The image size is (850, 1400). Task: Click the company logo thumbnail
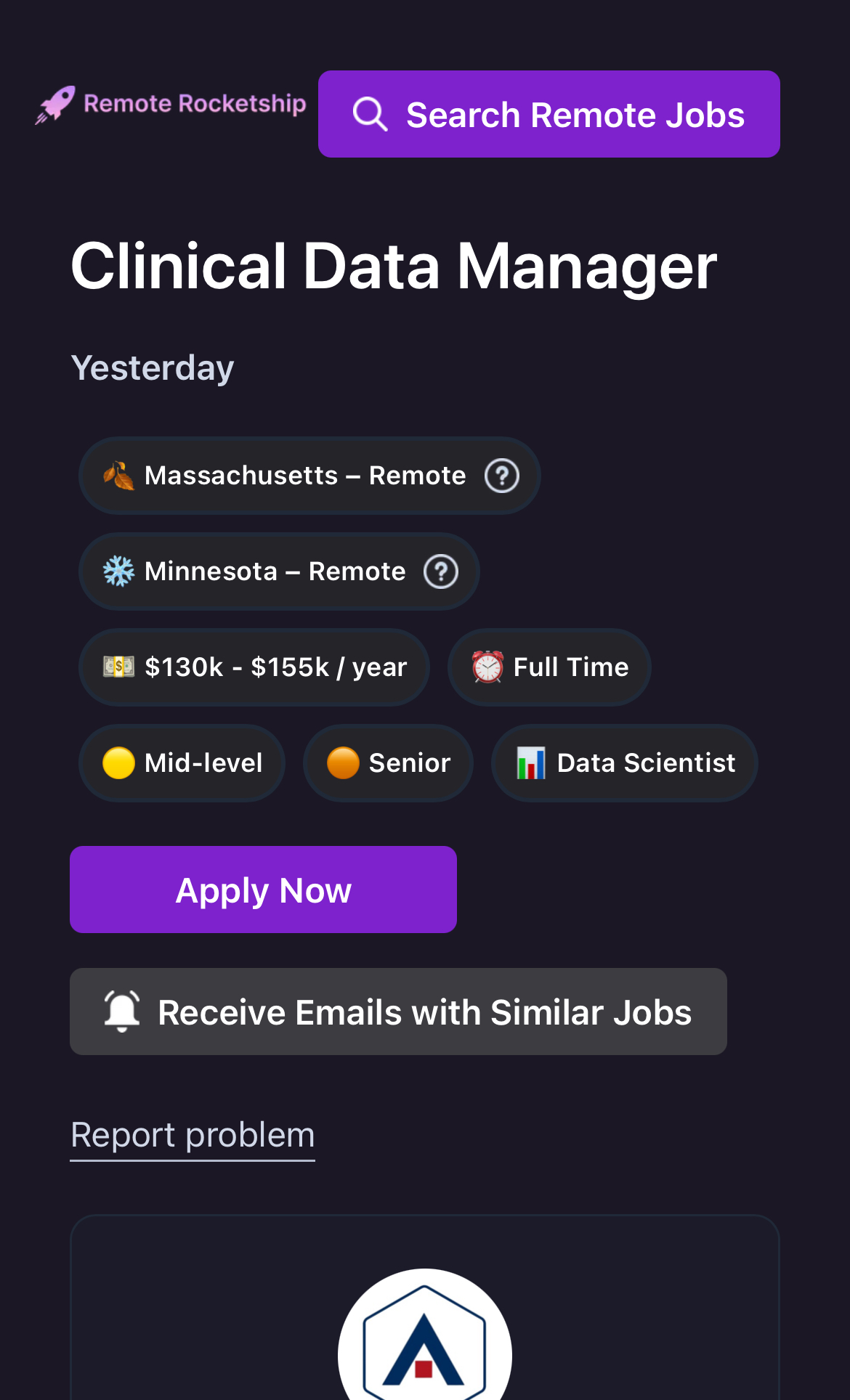425,1340
